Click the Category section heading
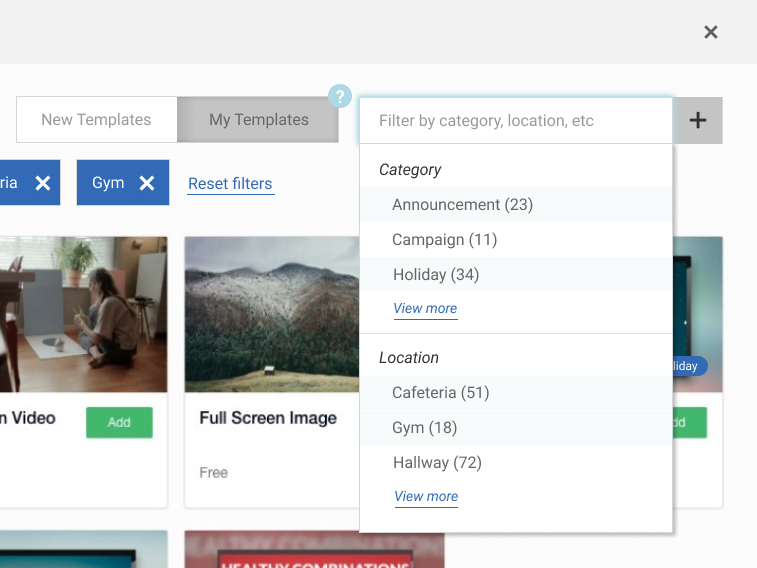The height and width of the screenshot is (568, 757). pyautogui.click(x=410, y=170)
